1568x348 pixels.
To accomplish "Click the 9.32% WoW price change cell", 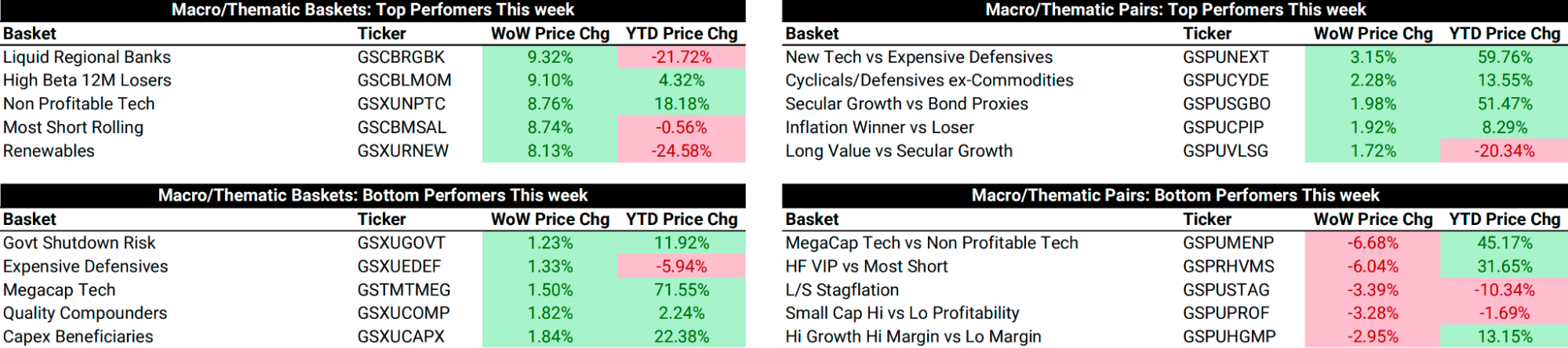I will [x=550, y=57].
